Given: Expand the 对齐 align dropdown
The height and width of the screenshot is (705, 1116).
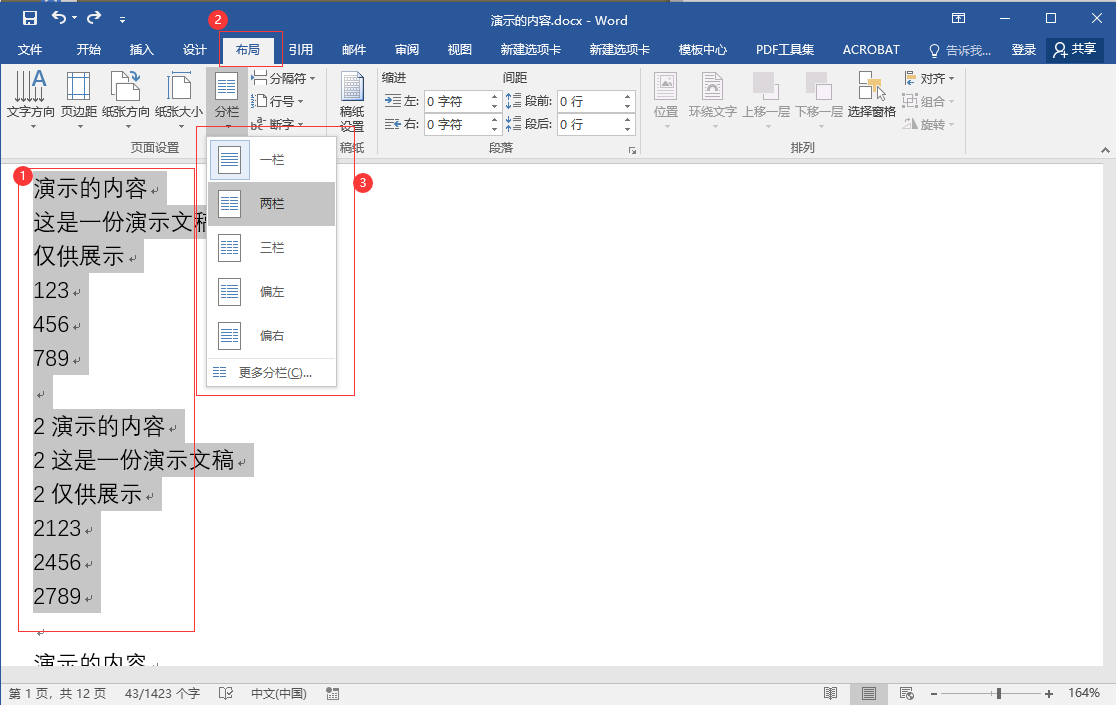Looking at the screenshot, I should pyautogui.click(x=930, y=78).
